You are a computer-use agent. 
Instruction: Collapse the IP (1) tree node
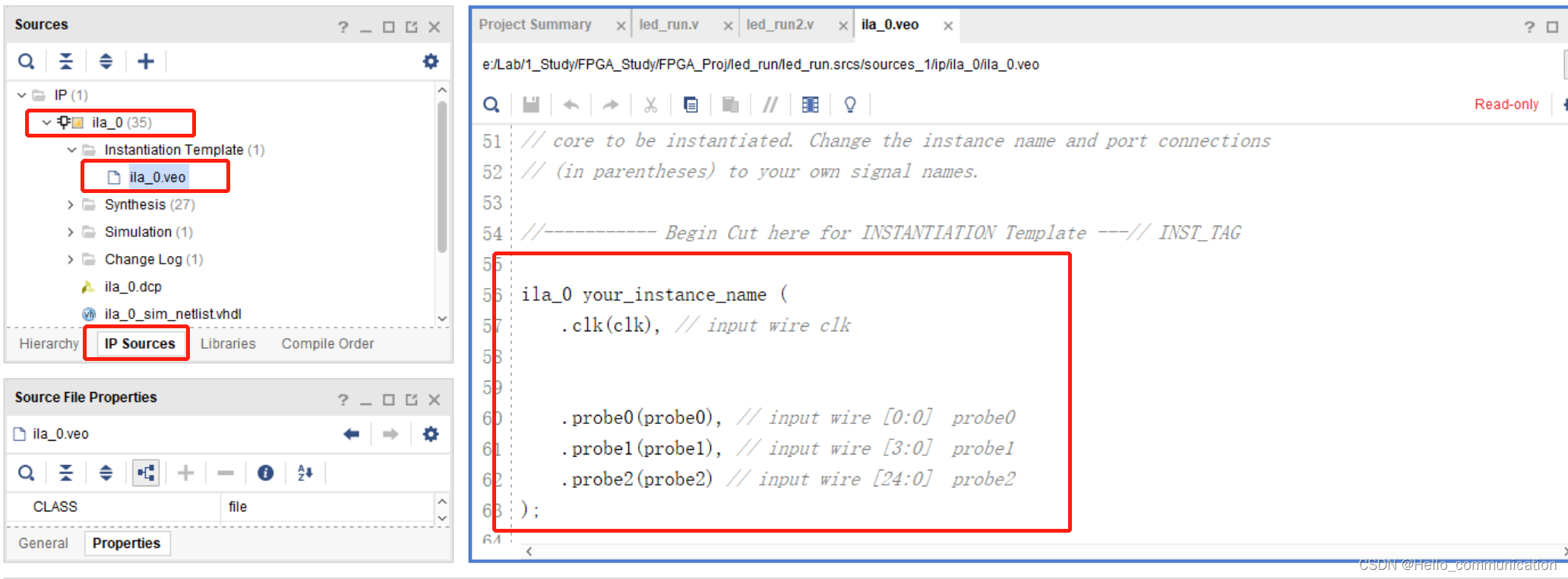[21, 95]
